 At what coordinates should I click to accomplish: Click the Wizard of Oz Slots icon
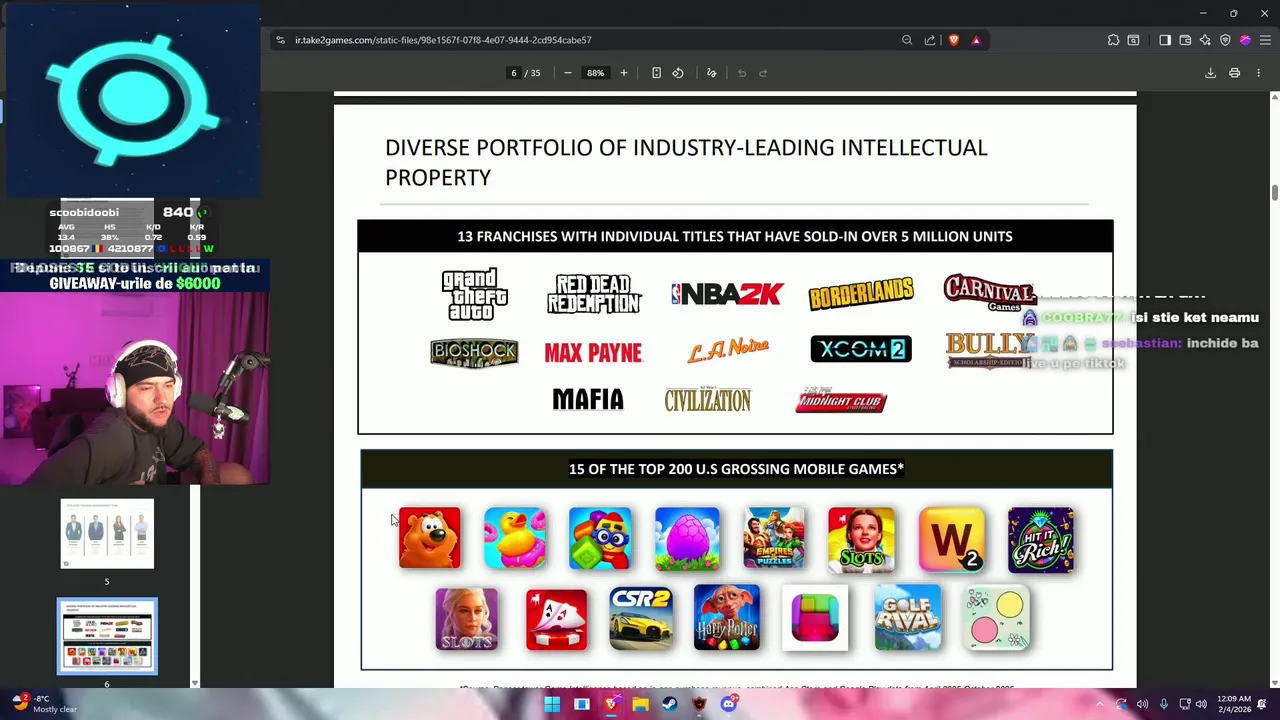[861, 539]
